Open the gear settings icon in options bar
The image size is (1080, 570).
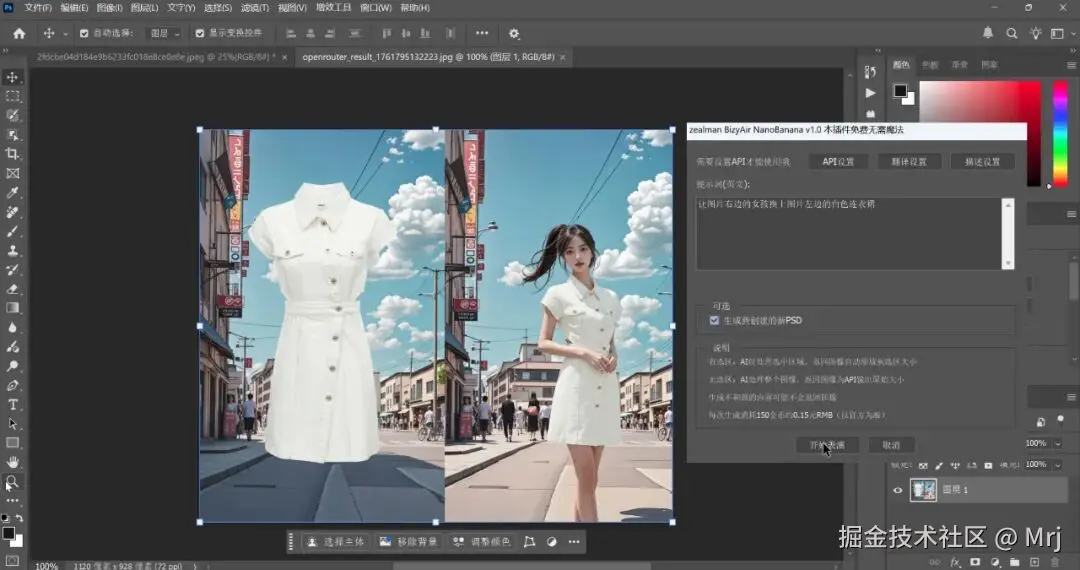point(514,33)
